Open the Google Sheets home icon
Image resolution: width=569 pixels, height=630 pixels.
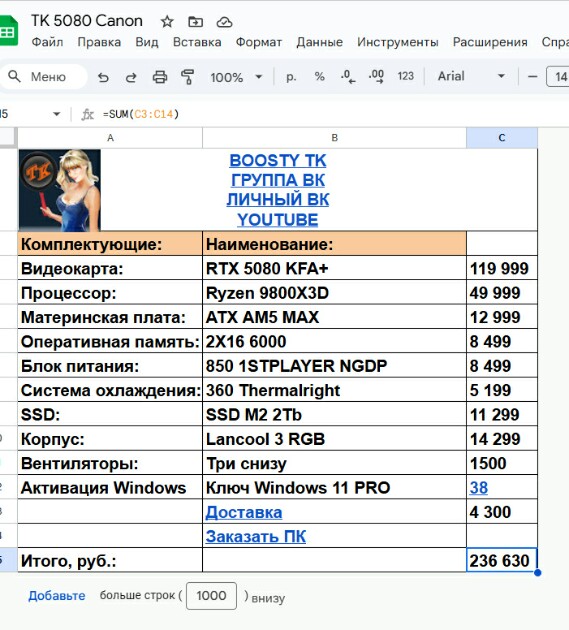coord(8,31)
